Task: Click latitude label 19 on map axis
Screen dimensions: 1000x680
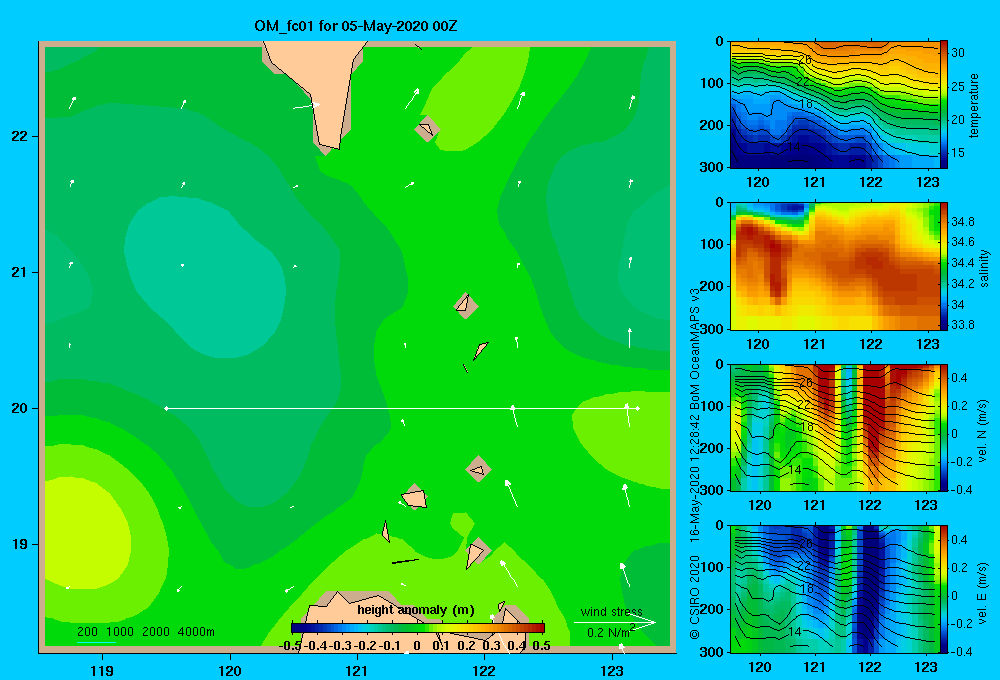Action: point(20,544)
